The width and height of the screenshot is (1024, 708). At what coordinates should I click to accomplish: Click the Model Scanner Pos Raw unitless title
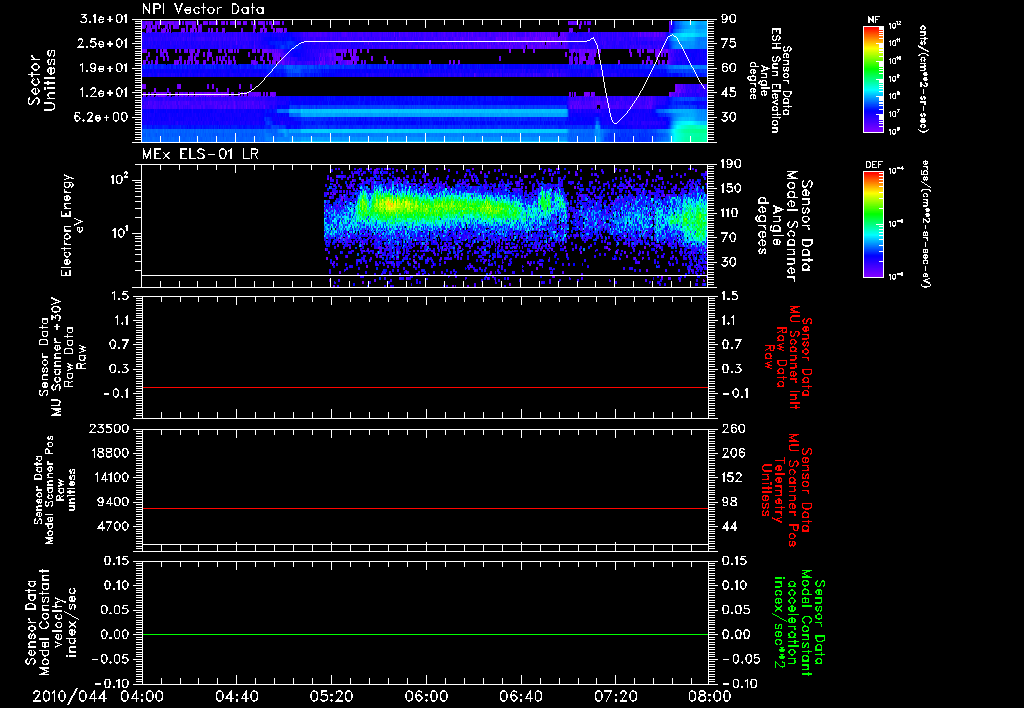coord(55,491)
